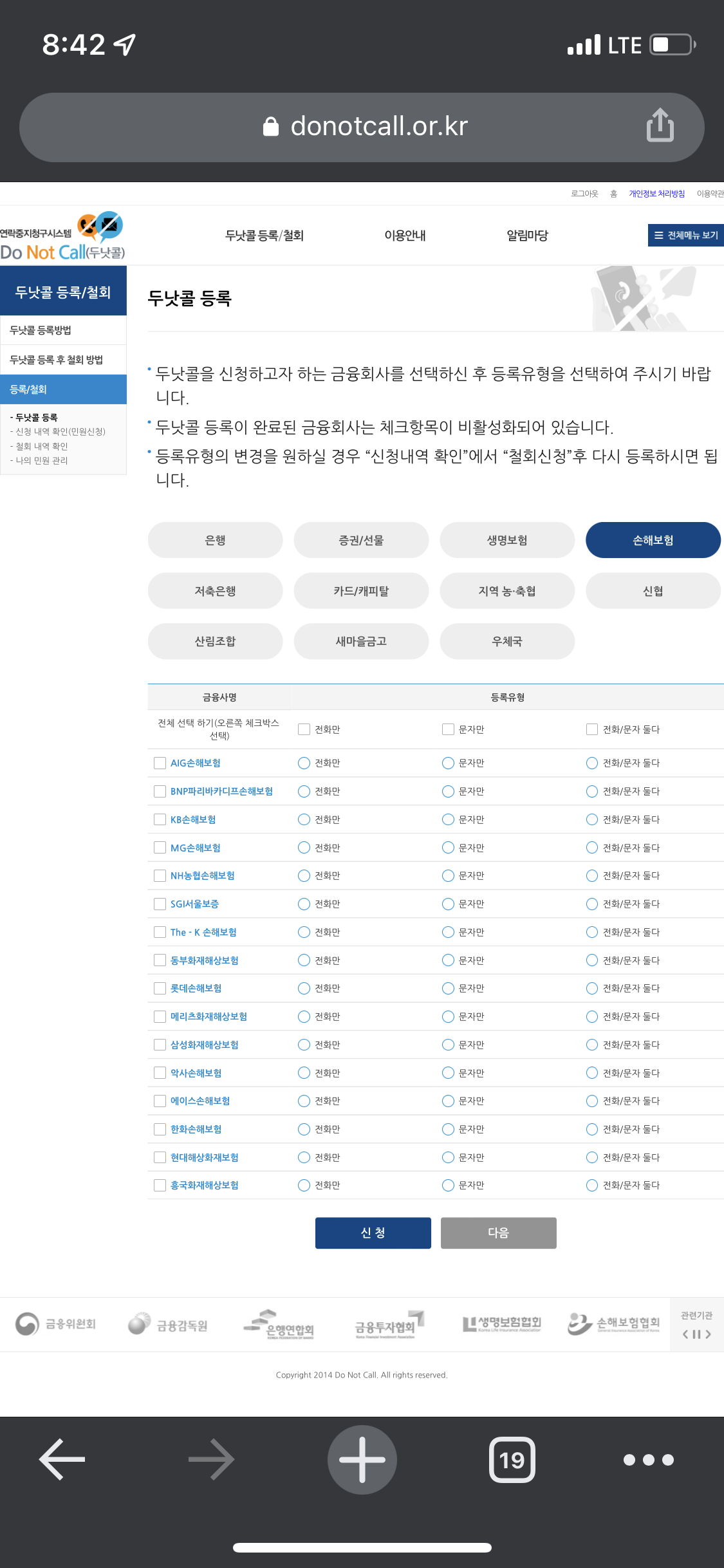Select the 손해보험 category tab
The image size is (724, 1568).
coord(653,540)
